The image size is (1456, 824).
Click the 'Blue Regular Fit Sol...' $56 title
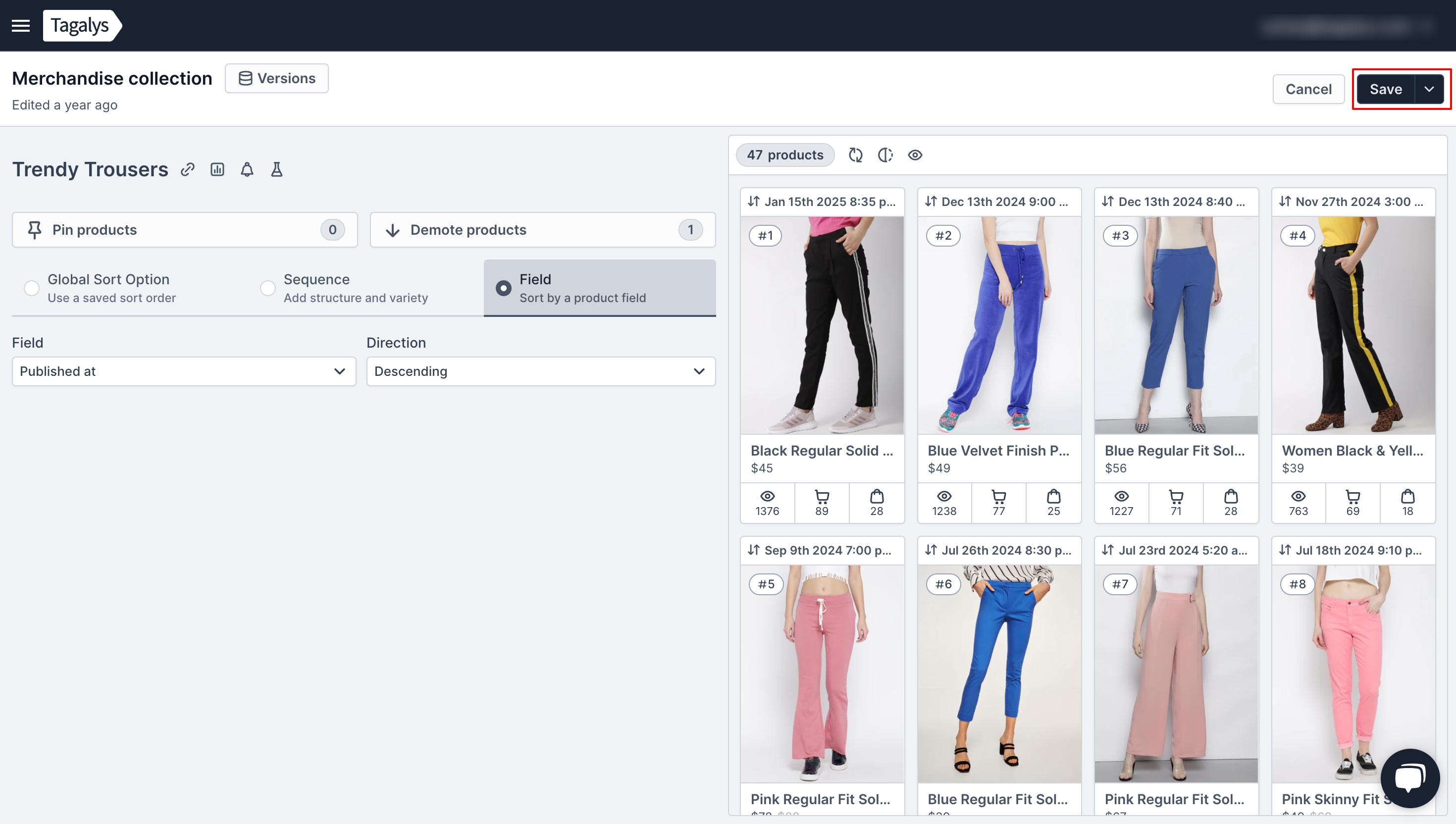click(1175, 451)
